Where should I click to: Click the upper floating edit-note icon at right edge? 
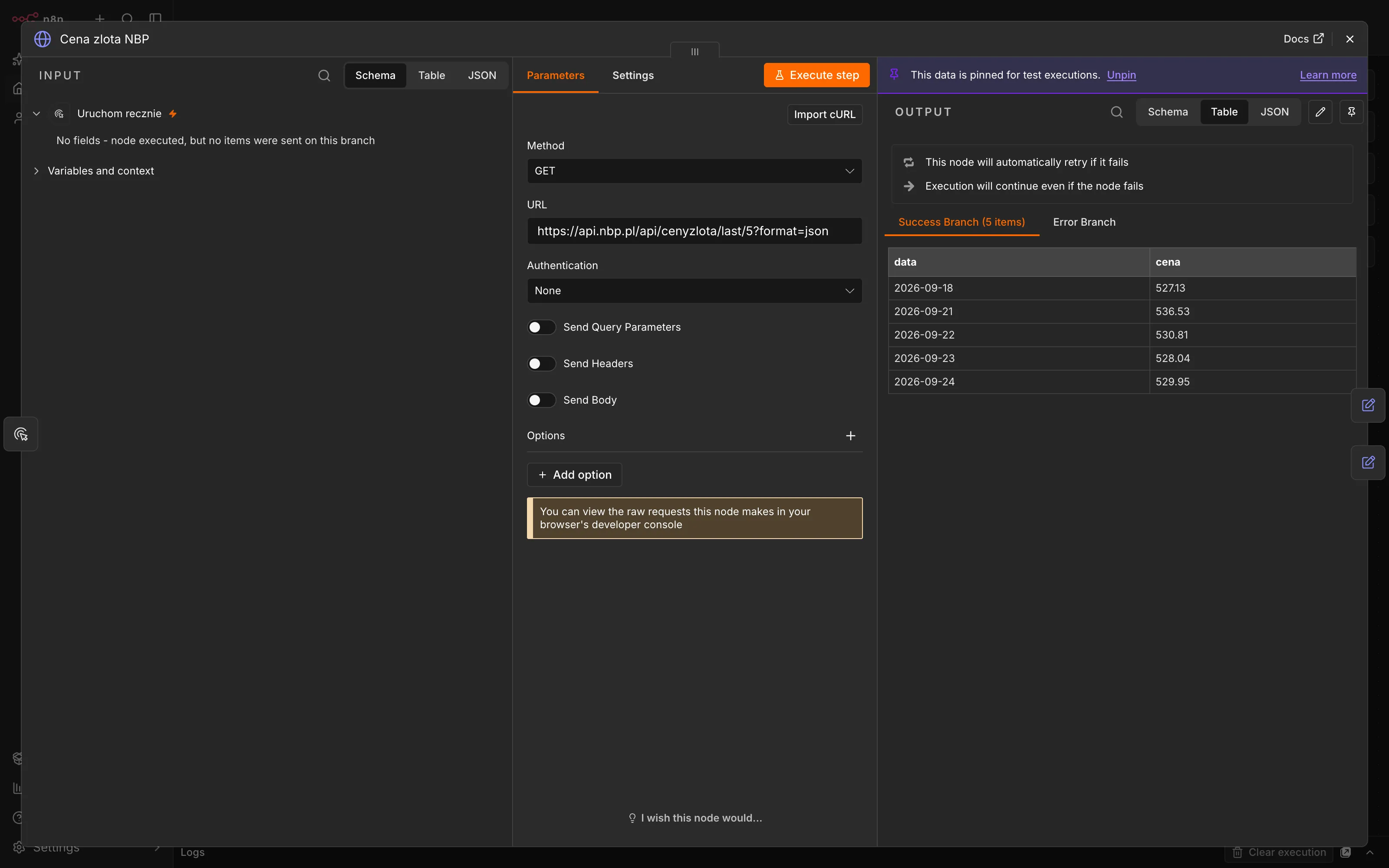(1368, 405)
